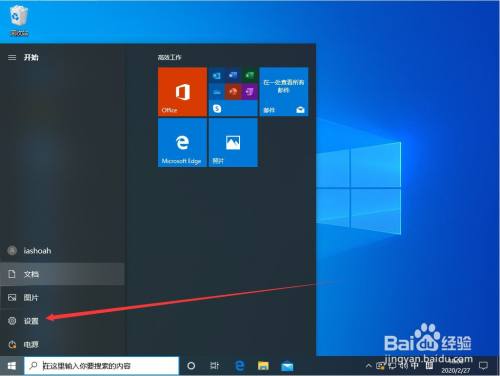Screen dimensions: 500x376
Task: Launch Edge from the taskbar
Action: point(239,366)
